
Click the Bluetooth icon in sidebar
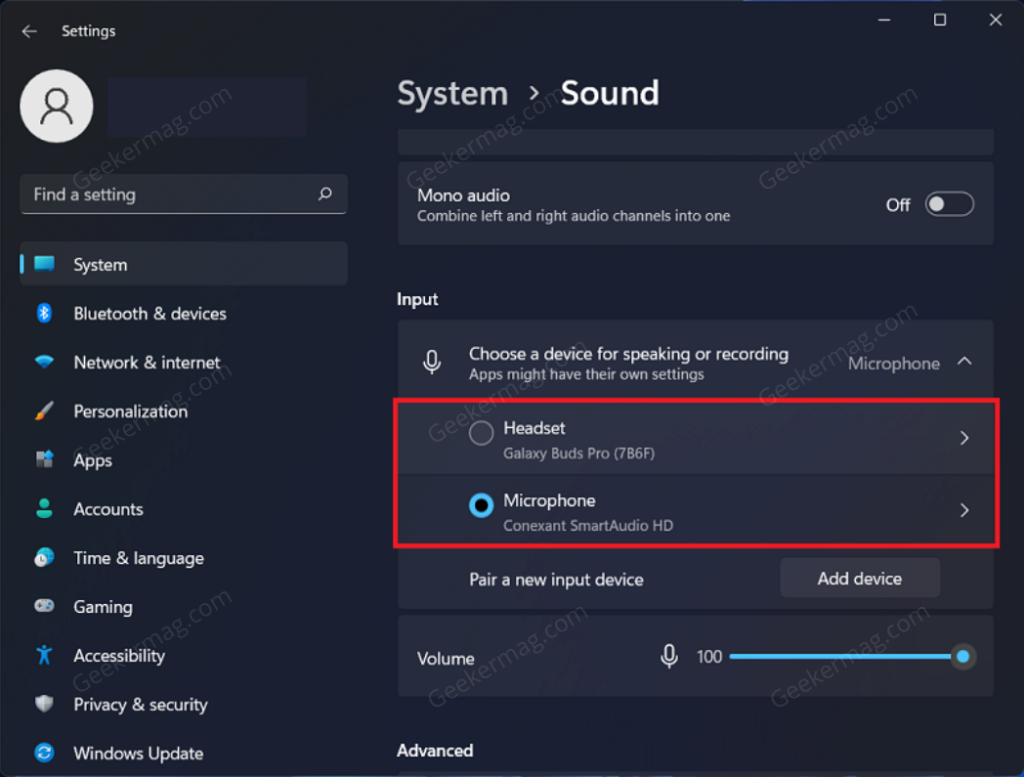[44, 313]
